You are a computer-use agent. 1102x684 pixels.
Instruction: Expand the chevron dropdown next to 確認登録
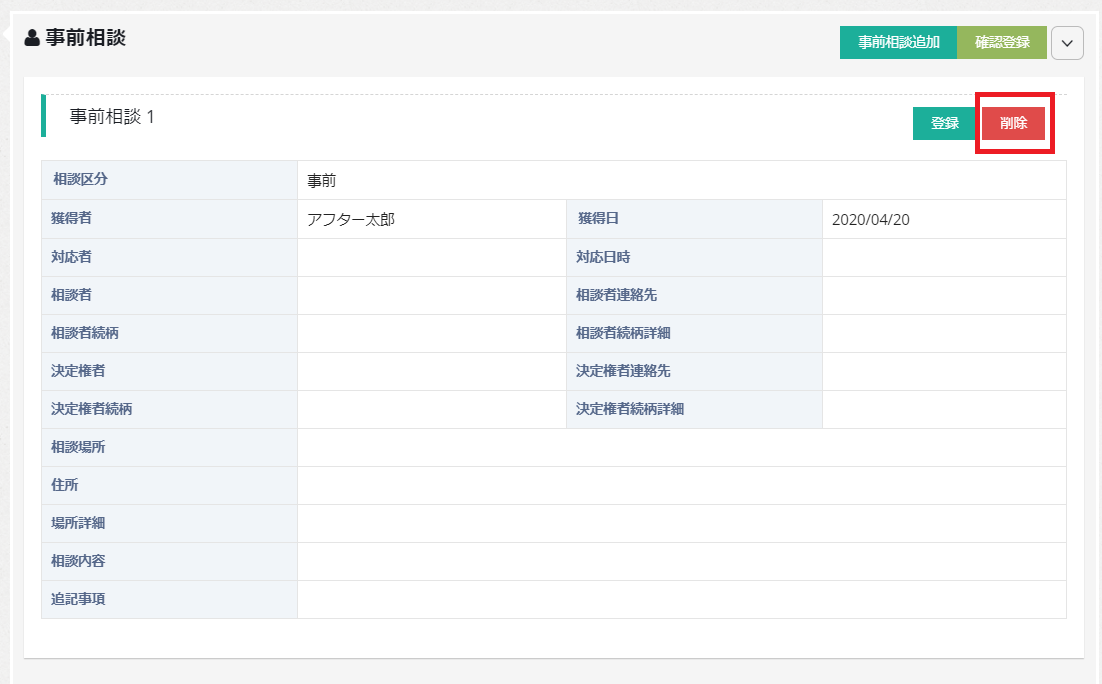(x=1067, y=43)
